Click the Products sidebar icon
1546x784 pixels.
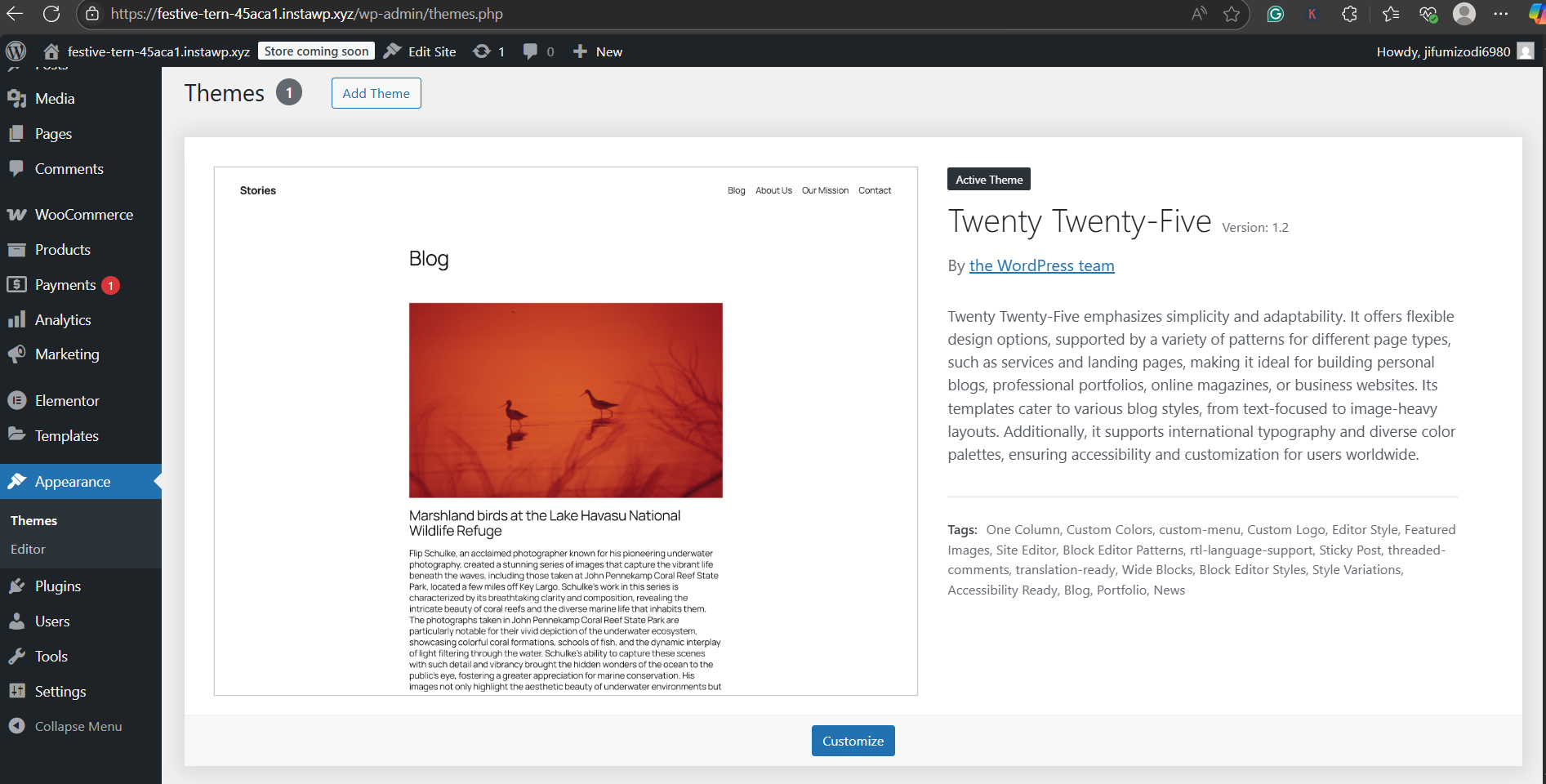(16, 250)
